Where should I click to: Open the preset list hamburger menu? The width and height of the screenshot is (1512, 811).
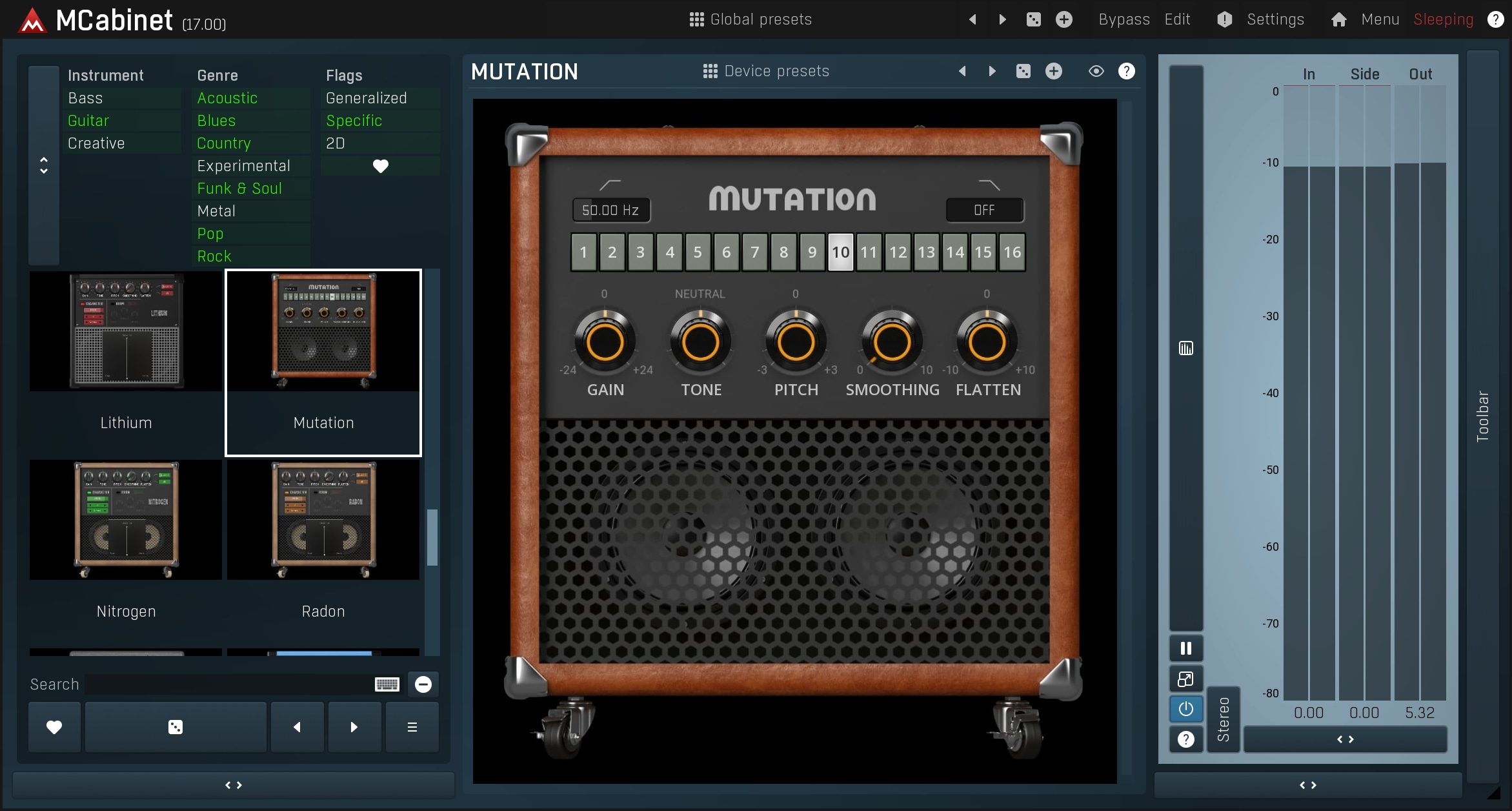[x=412, y=727]
